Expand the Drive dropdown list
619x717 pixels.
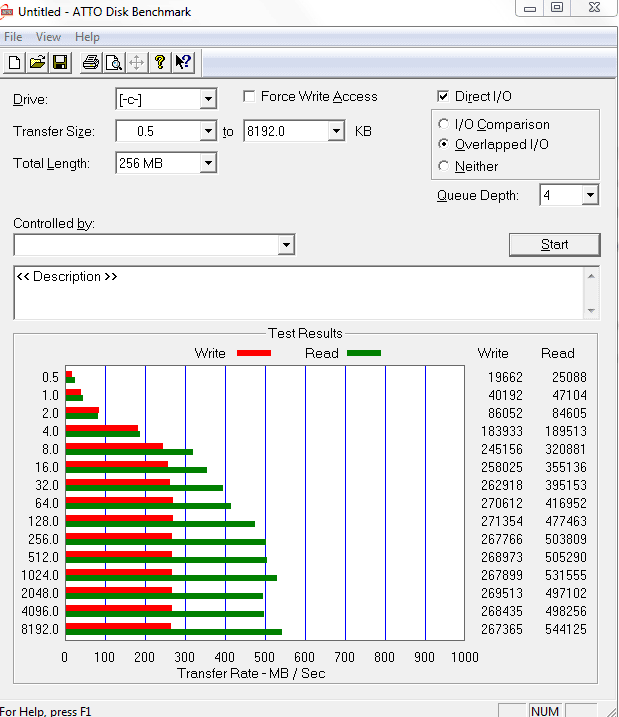[x=208, y=99]
